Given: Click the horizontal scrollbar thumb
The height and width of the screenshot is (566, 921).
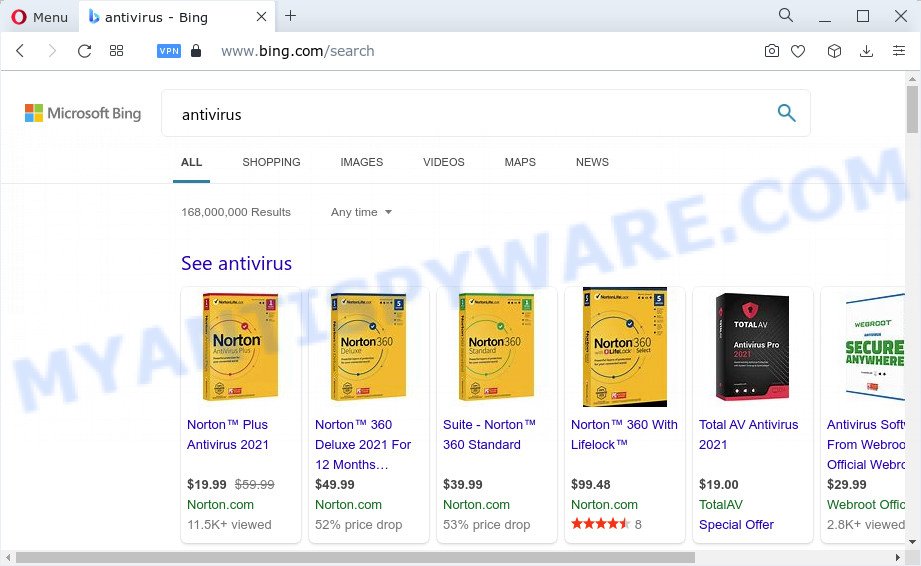Looking at the screenshot, I should (355, 557).
